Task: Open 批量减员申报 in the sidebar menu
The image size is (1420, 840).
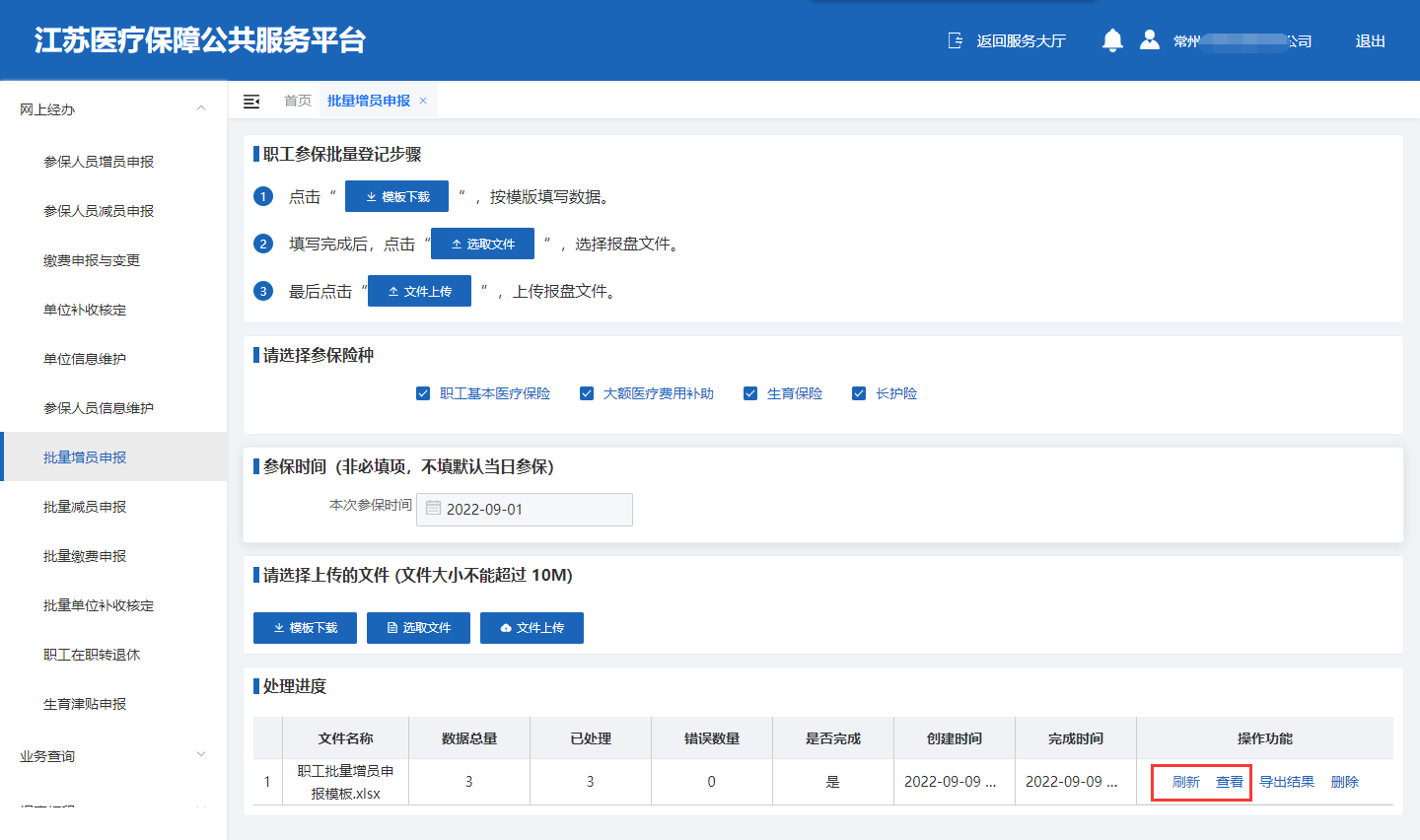Action: pyautogui.click(x=85, y=507)
